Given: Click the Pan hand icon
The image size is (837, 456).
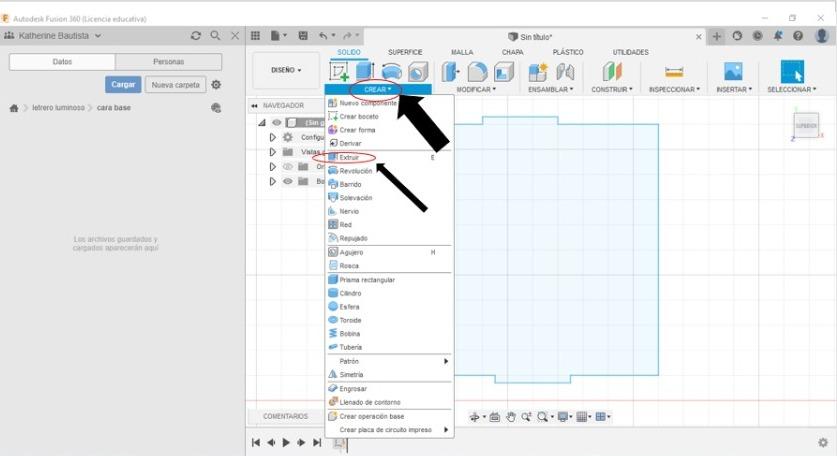Looking at the screenshot, I should pyautogui.click(x=511, y=417).
